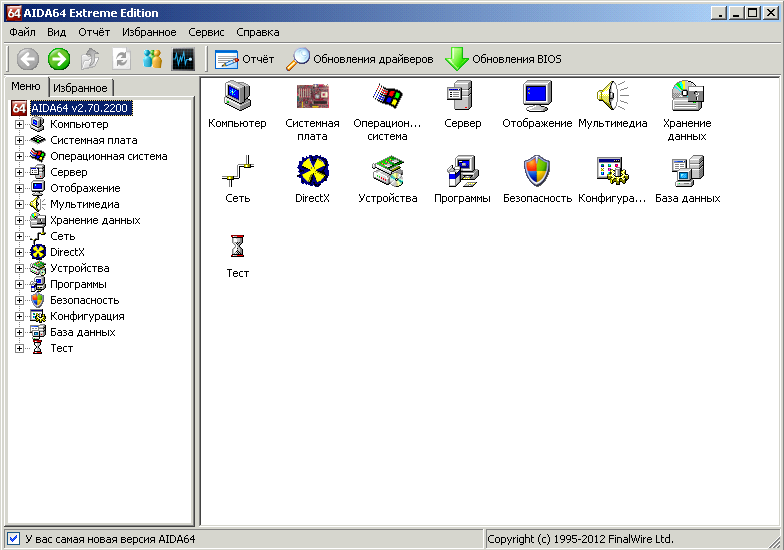This screenshot has height=550, width=784.
Task: Expand the Мультимедиа tree node
Action: pyautogui.click(x=19, y=204)
